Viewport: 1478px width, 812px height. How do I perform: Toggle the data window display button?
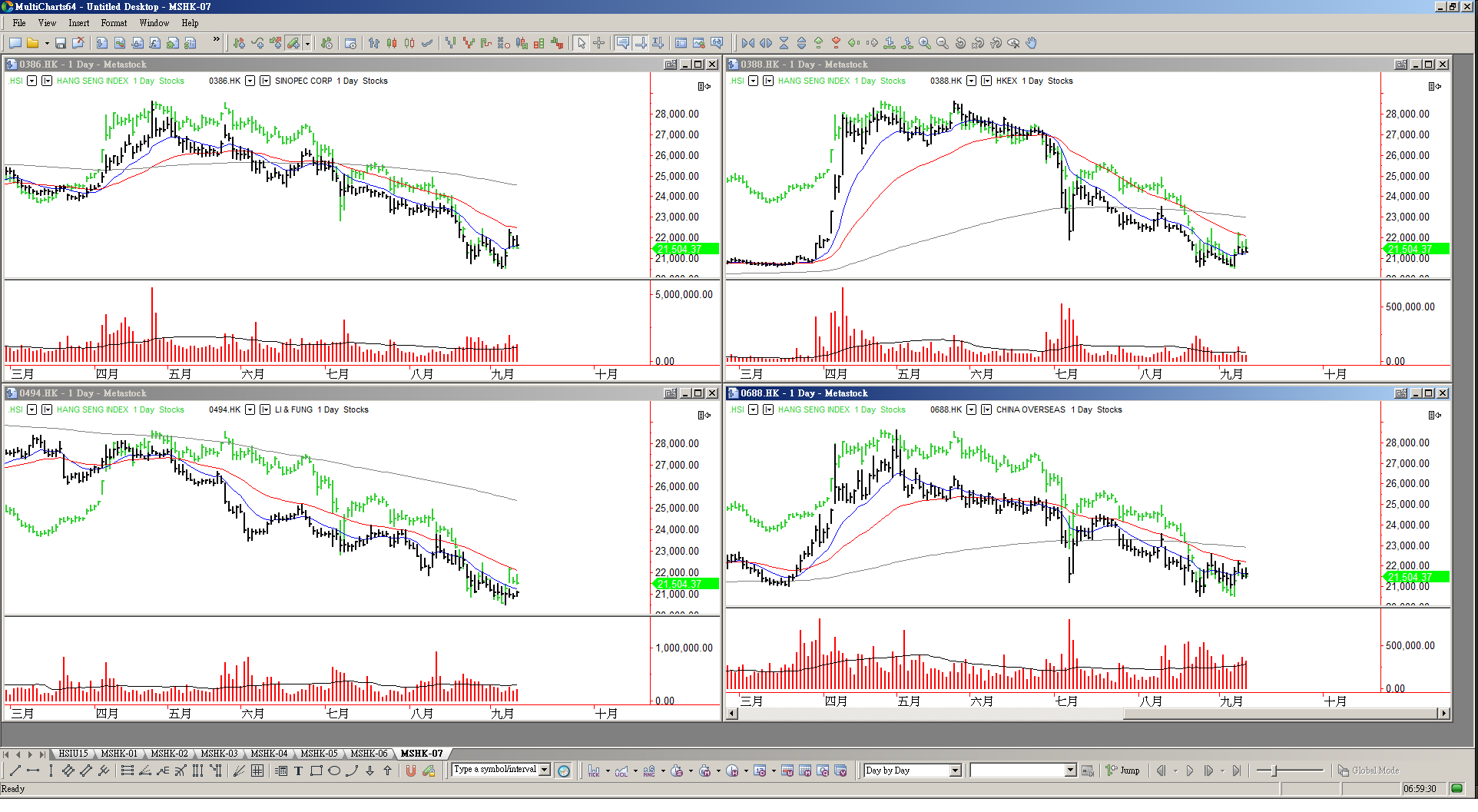681,43
